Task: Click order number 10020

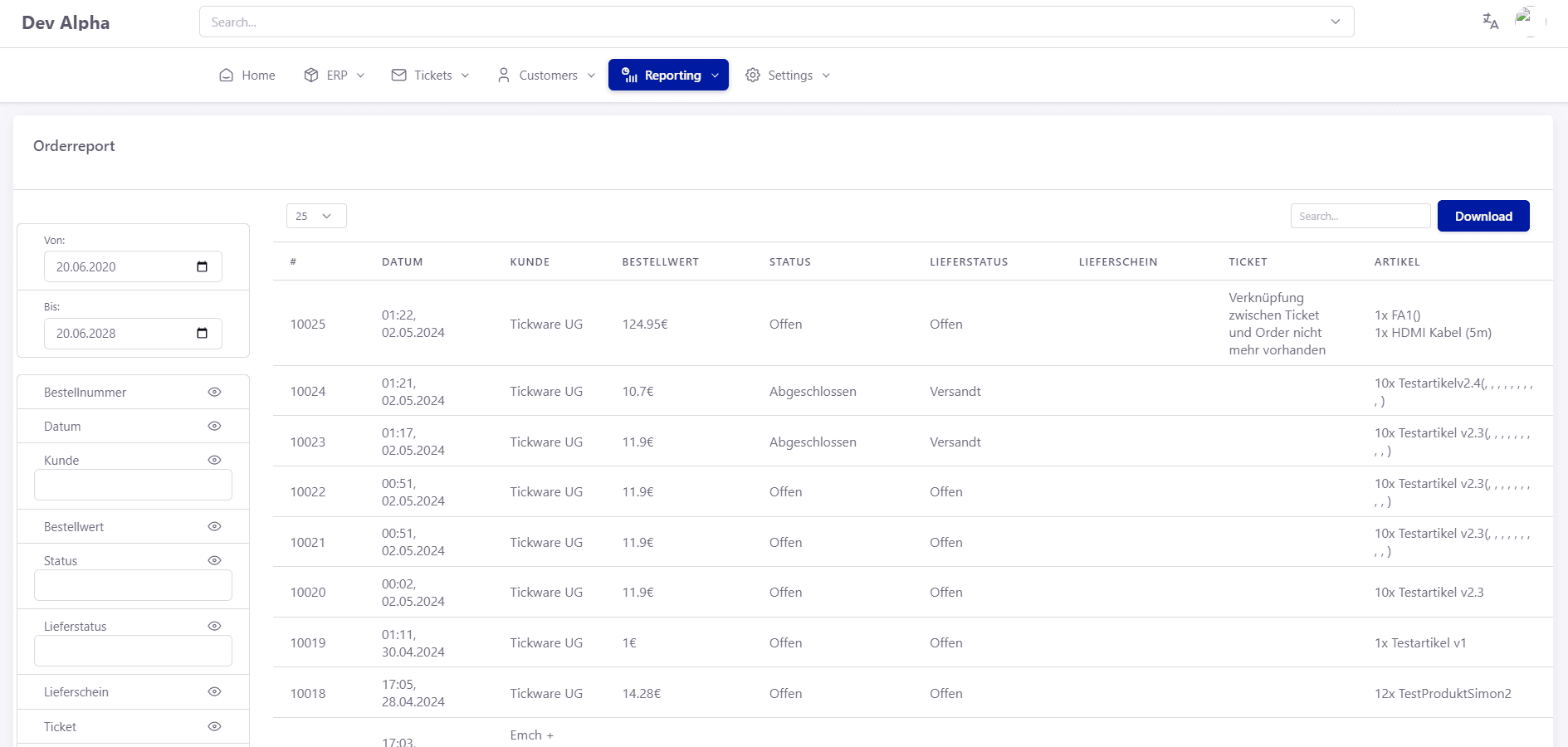Action: [308, 592]
